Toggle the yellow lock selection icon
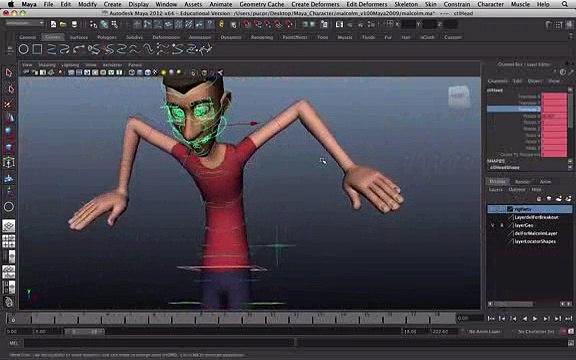 tap(222, 24)
